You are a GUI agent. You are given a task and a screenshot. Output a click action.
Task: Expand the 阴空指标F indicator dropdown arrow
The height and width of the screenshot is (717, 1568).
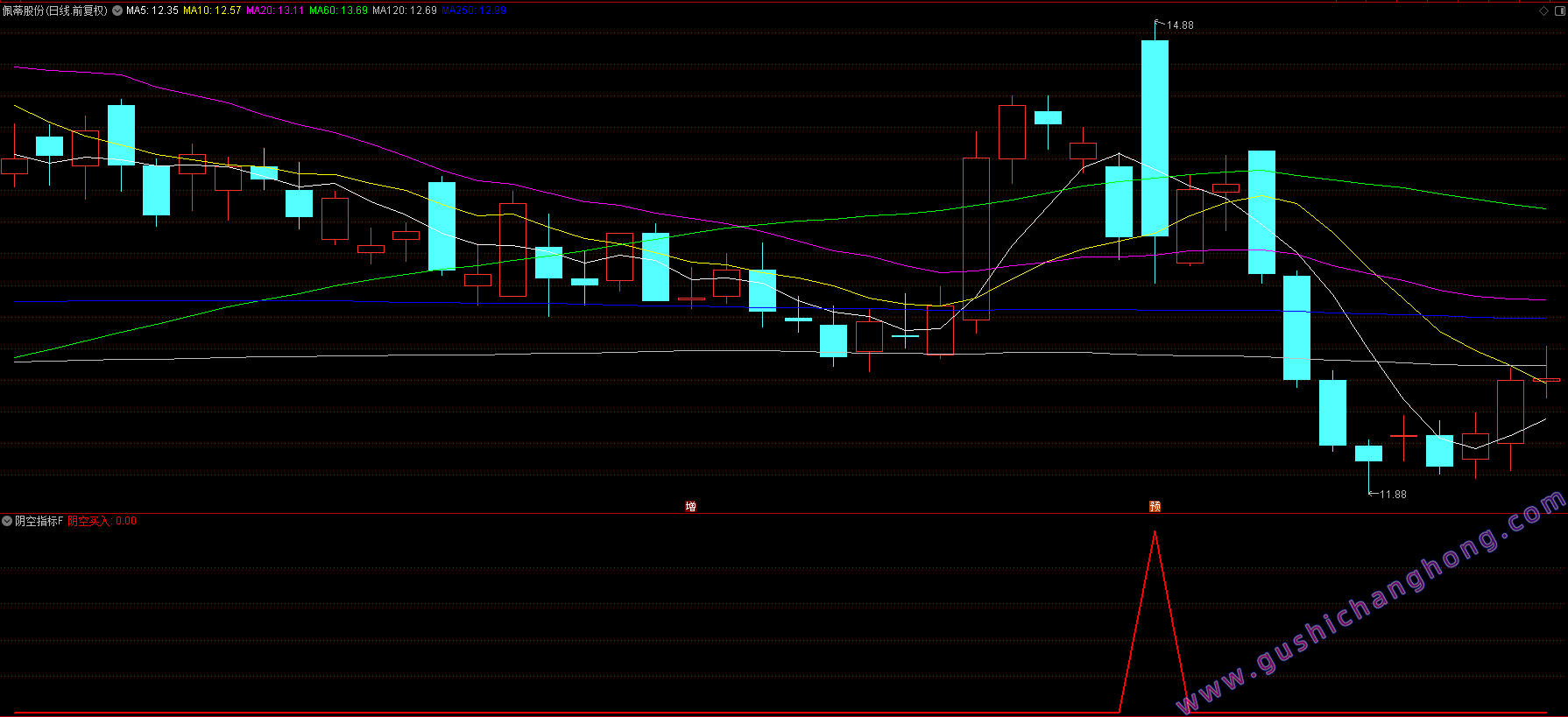tap(7, 521)
